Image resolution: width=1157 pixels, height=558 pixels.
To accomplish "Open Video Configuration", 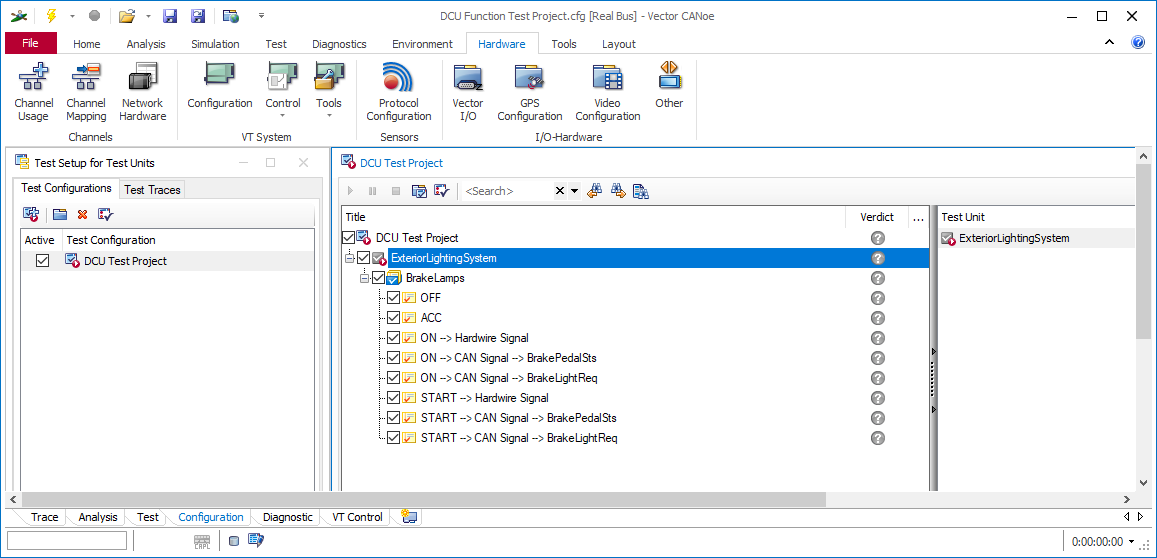I will pyautogui.click(x=608, y=92).
